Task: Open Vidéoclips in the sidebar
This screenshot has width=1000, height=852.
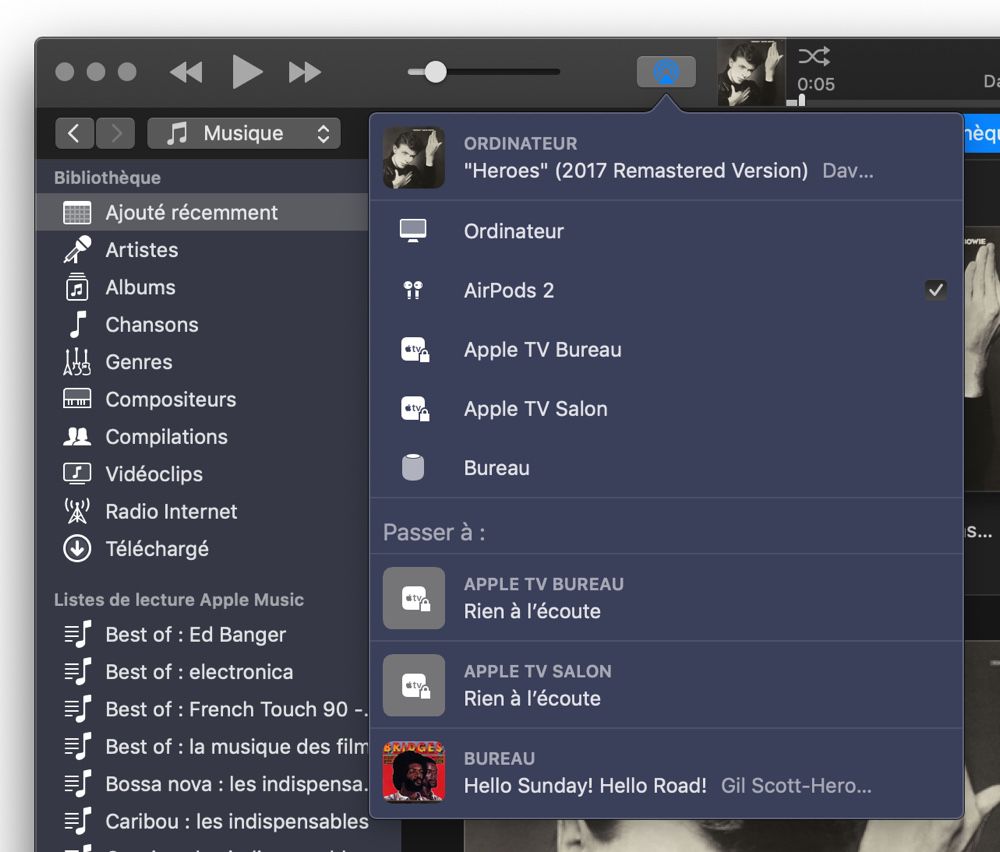Action: point(202,474)
